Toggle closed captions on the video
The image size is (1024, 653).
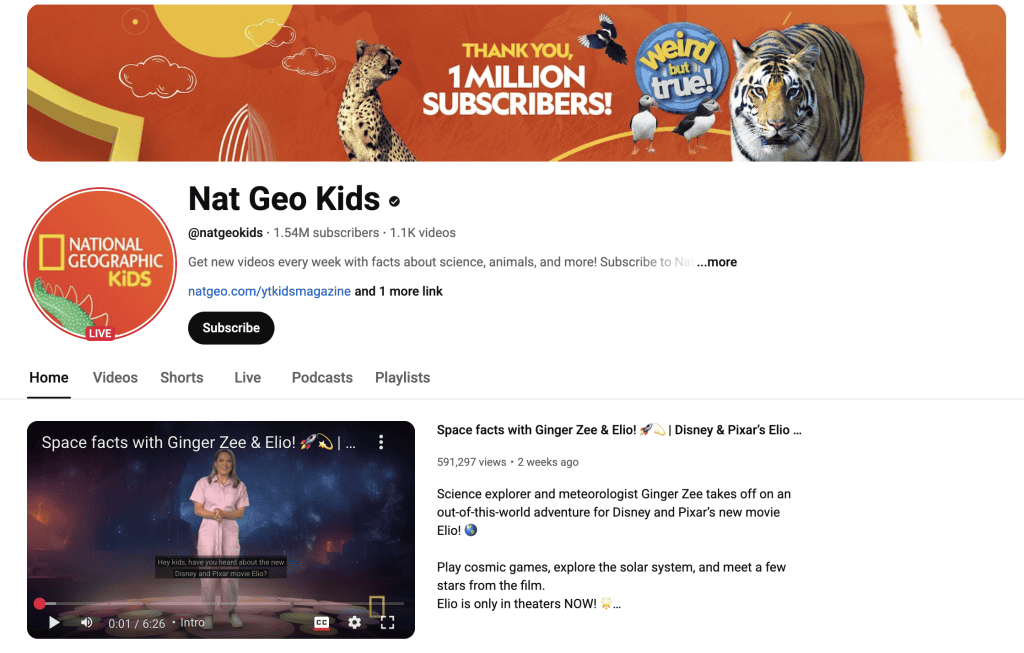tap(322, 622)
